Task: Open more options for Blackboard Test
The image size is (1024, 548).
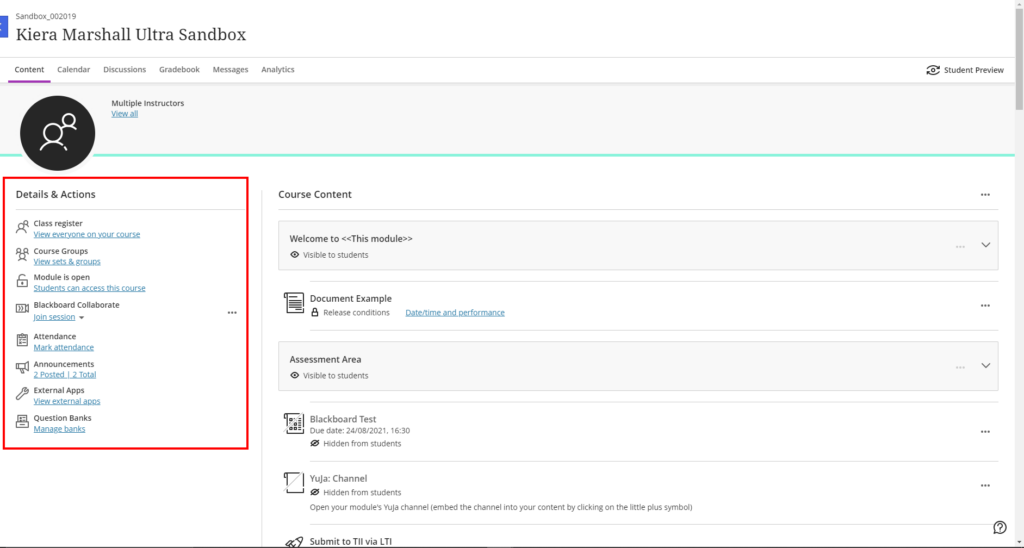Action: pyautogui.click(x=985, y=432)
